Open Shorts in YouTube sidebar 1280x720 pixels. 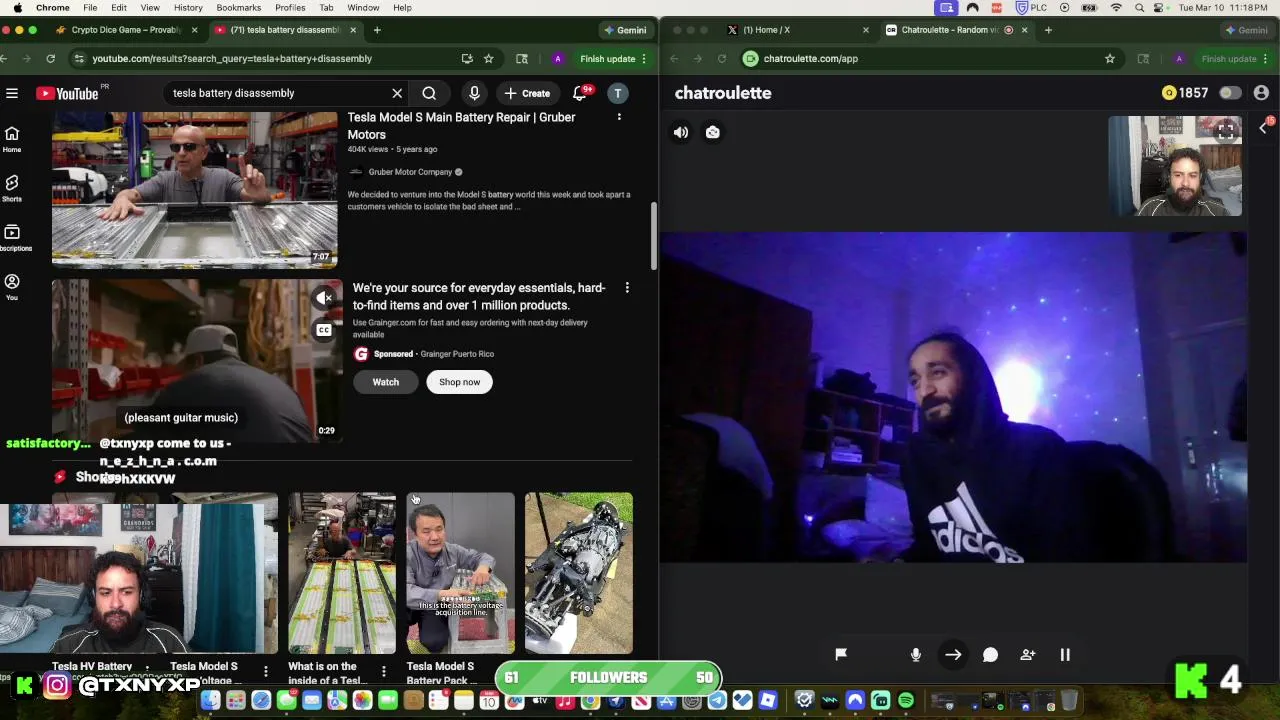12,188
